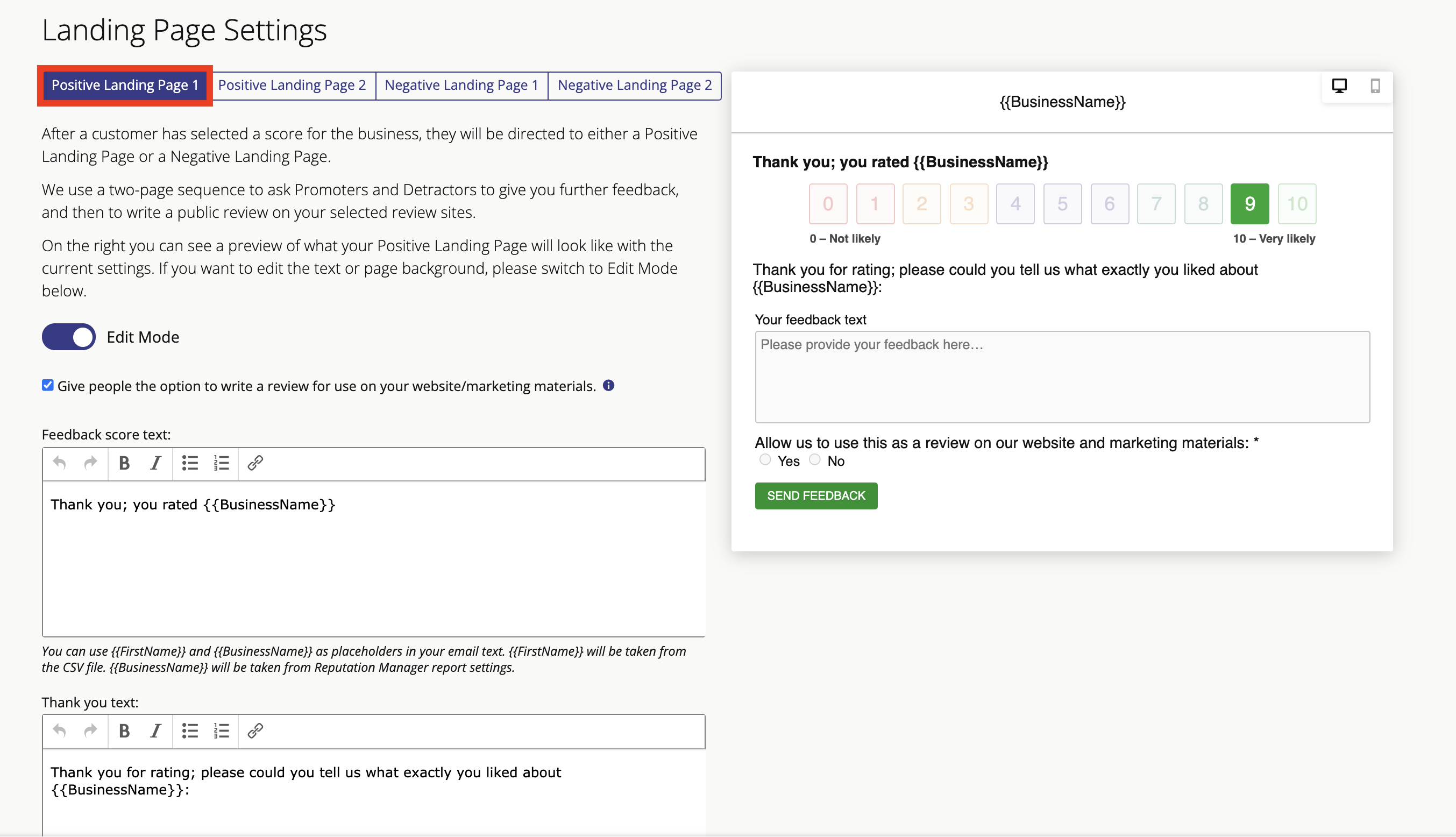Insert bulleted list in Feedback score editor
This screenshot has height=837, width=1456.
(190, 463)
